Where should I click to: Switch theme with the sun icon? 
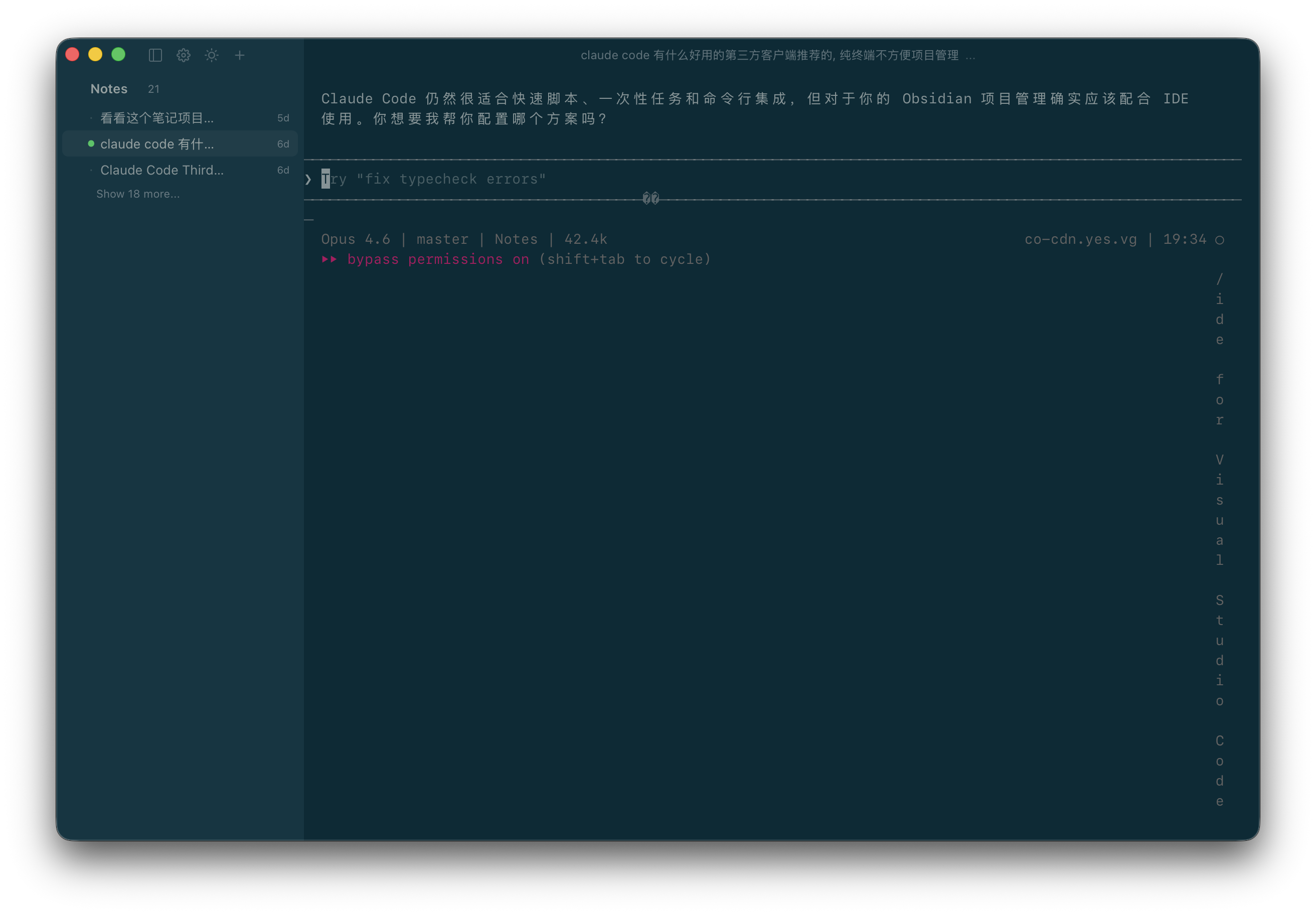(212, 55)
